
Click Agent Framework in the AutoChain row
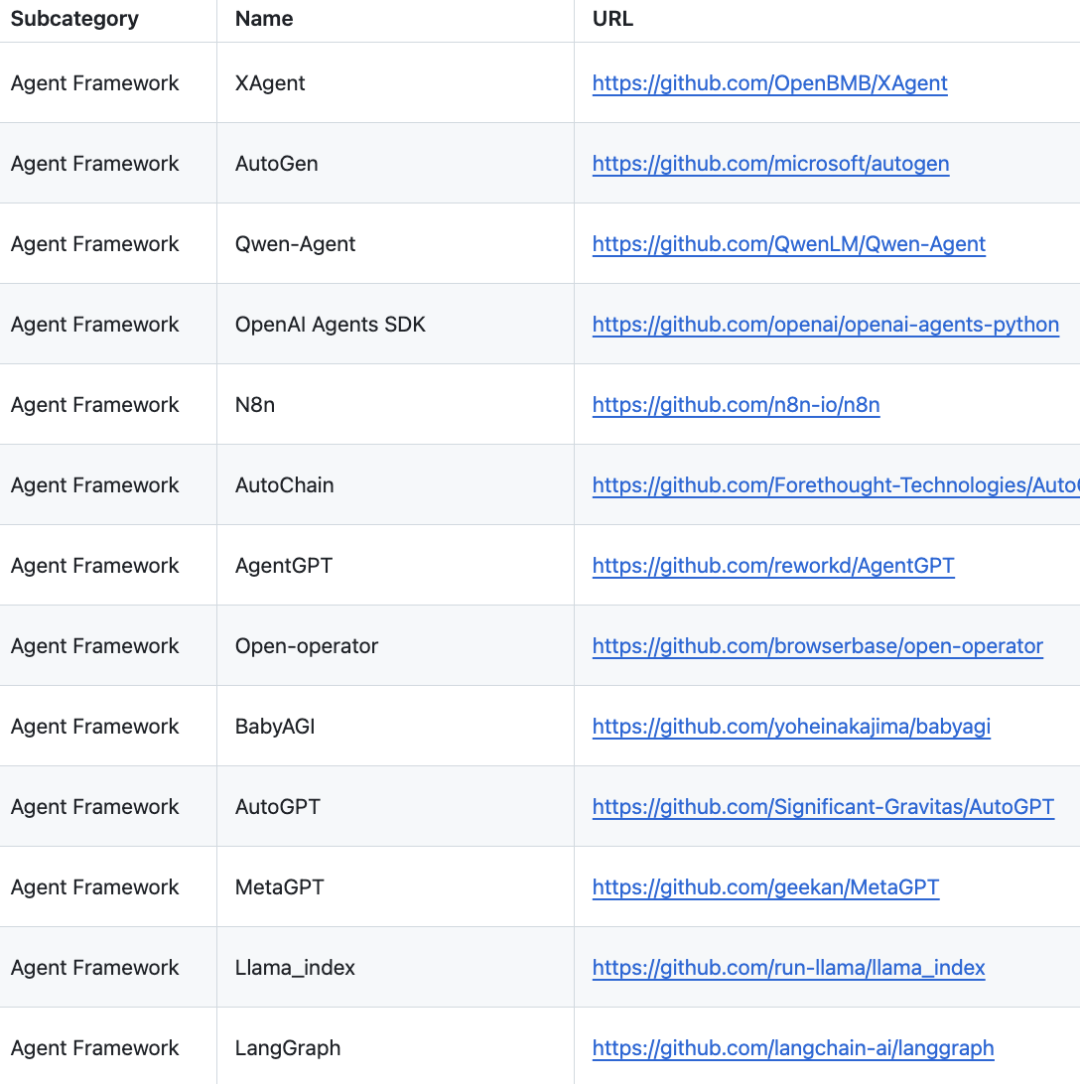click(x=95, y=485)
